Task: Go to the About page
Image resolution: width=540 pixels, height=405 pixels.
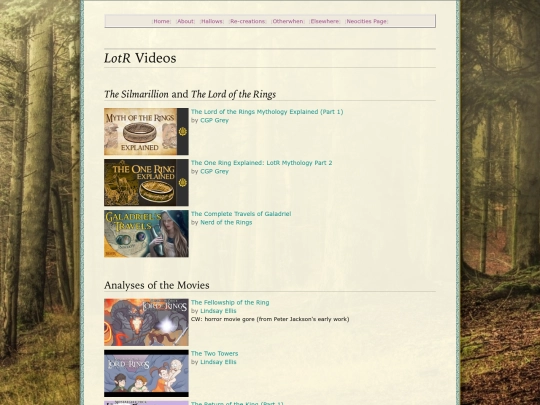Action: (x=185, y=21)
